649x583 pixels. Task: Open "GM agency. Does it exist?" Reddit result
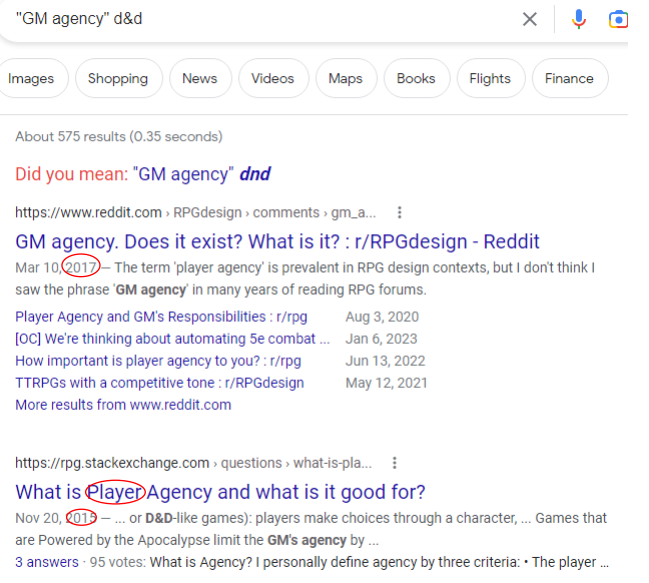(277, 241)
